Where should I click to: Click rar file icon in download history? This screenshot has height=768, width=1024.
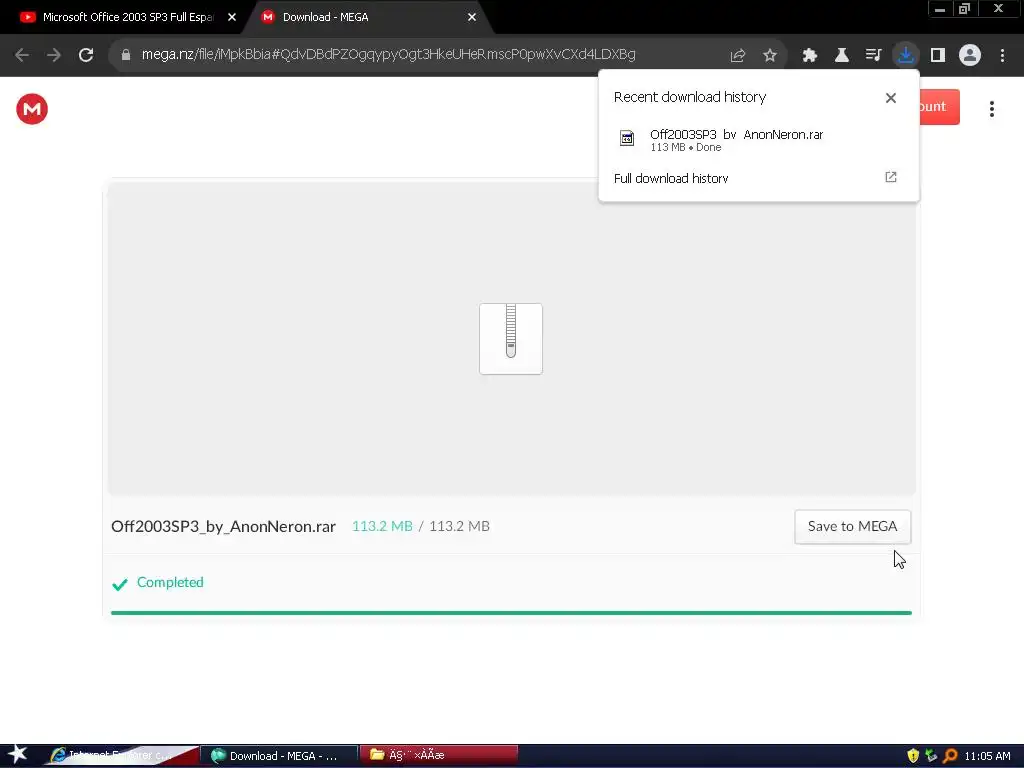(x=627, y=138)
